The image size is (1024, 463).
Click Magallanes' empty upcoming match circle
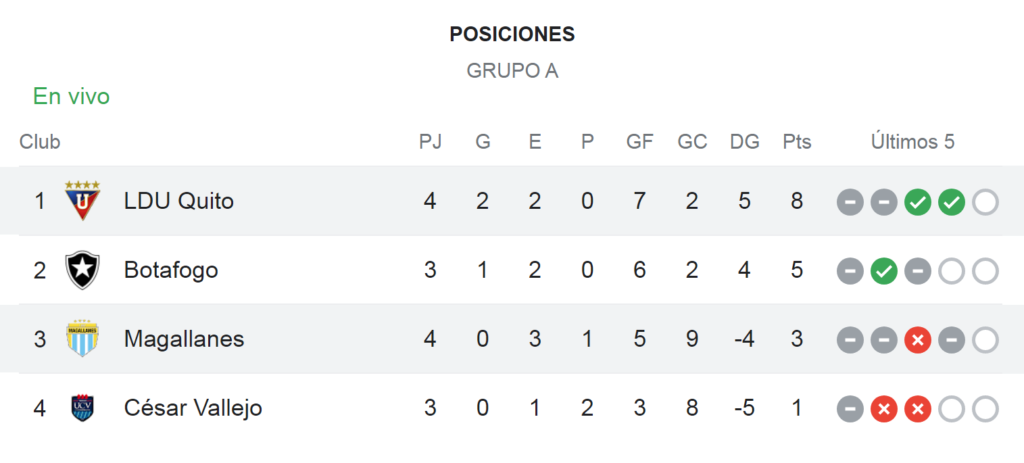[985, 340]
